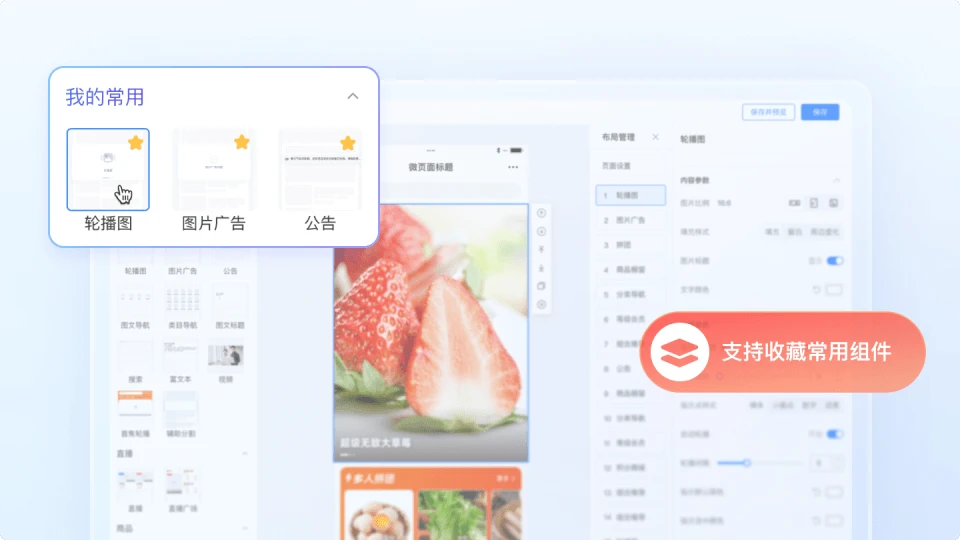Unfavorite the star on the 公告 card
960x540 pixels.
tap(348, 143)
